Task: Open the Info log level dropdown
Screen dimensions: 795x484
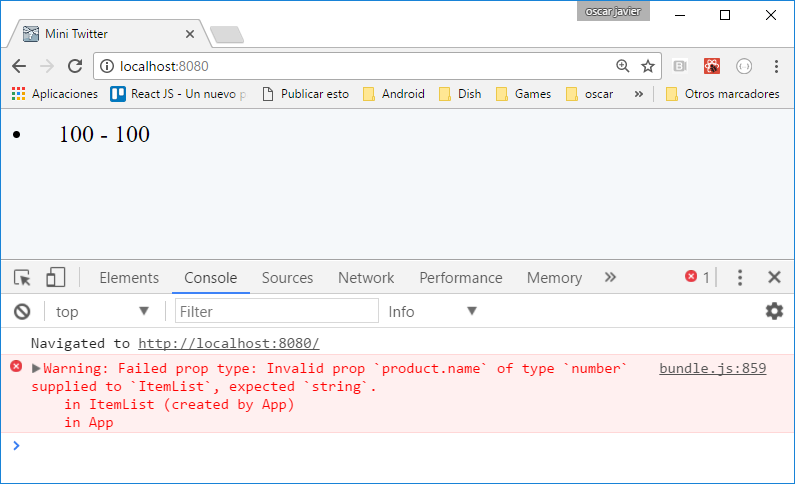Action: (432, 311)
